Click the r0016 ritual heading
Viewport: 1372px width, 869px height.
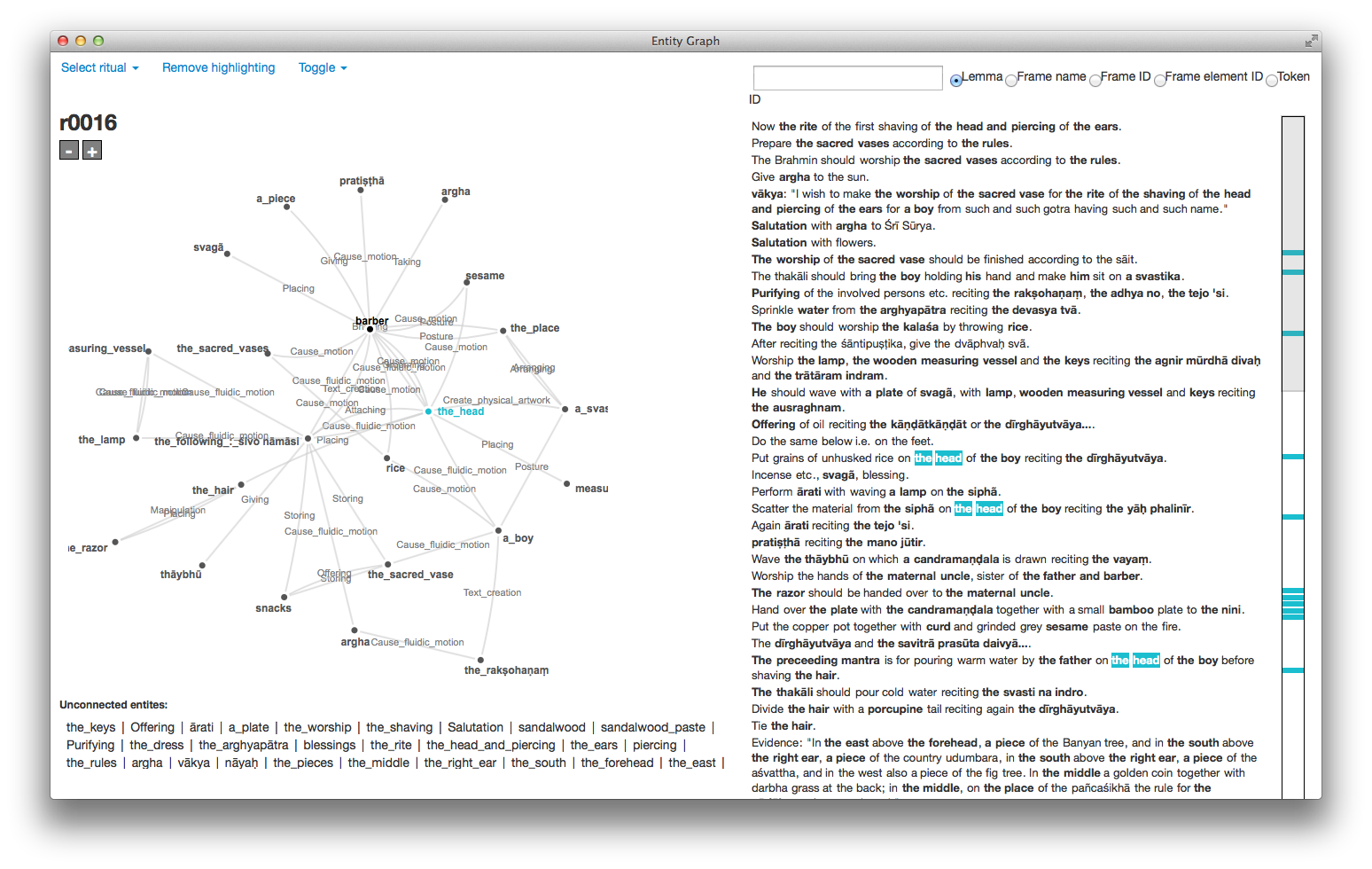point(88,122)
